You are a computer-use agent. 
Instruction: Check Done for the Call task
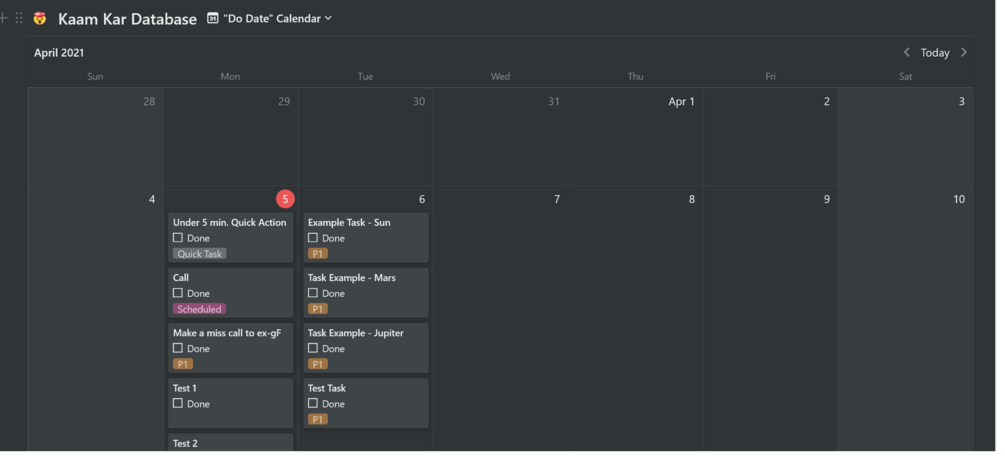(x=178, y=293)
